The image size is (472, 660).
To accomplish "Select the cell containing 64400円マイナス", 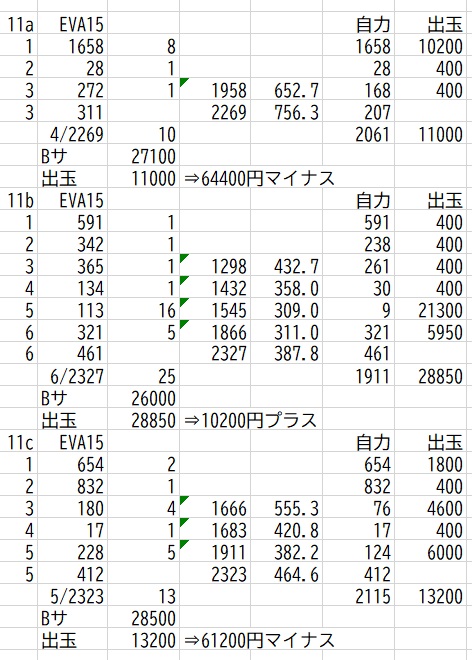I will click(x=259, y=178).
